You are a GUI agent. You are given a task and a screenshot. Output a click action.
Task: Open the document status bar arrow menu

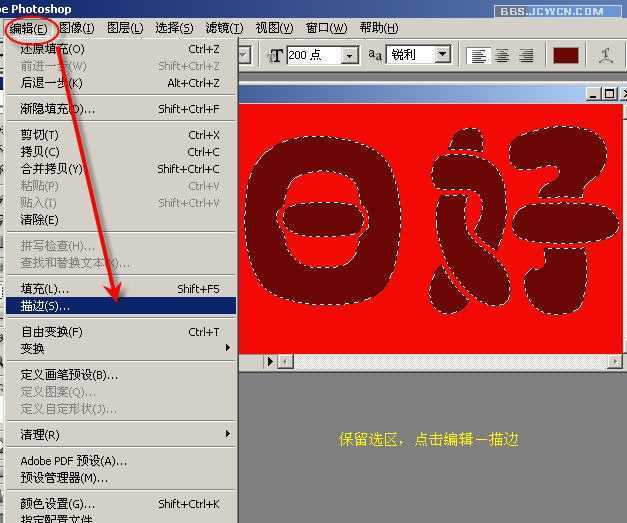[x=270, y=361]
